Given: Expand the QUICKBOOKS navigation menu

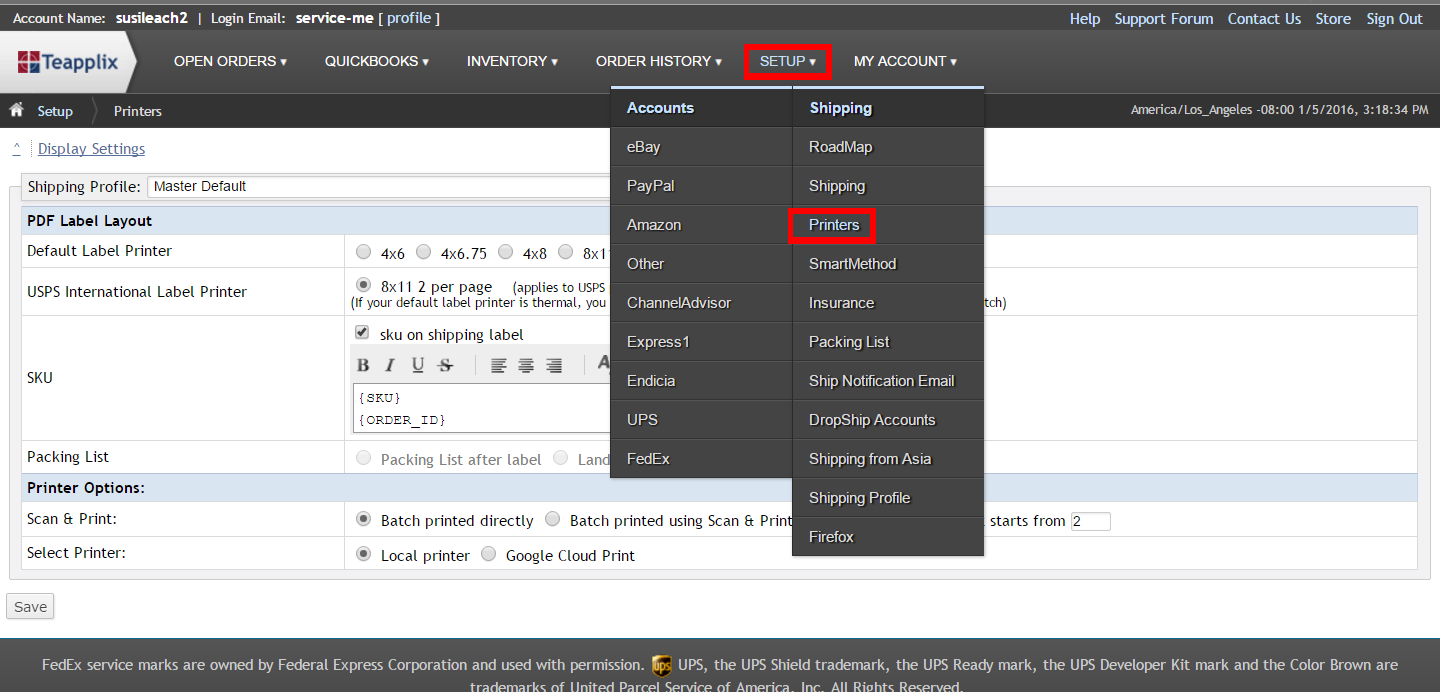Looking at the screenshot, I should click(x=377, y=62).
